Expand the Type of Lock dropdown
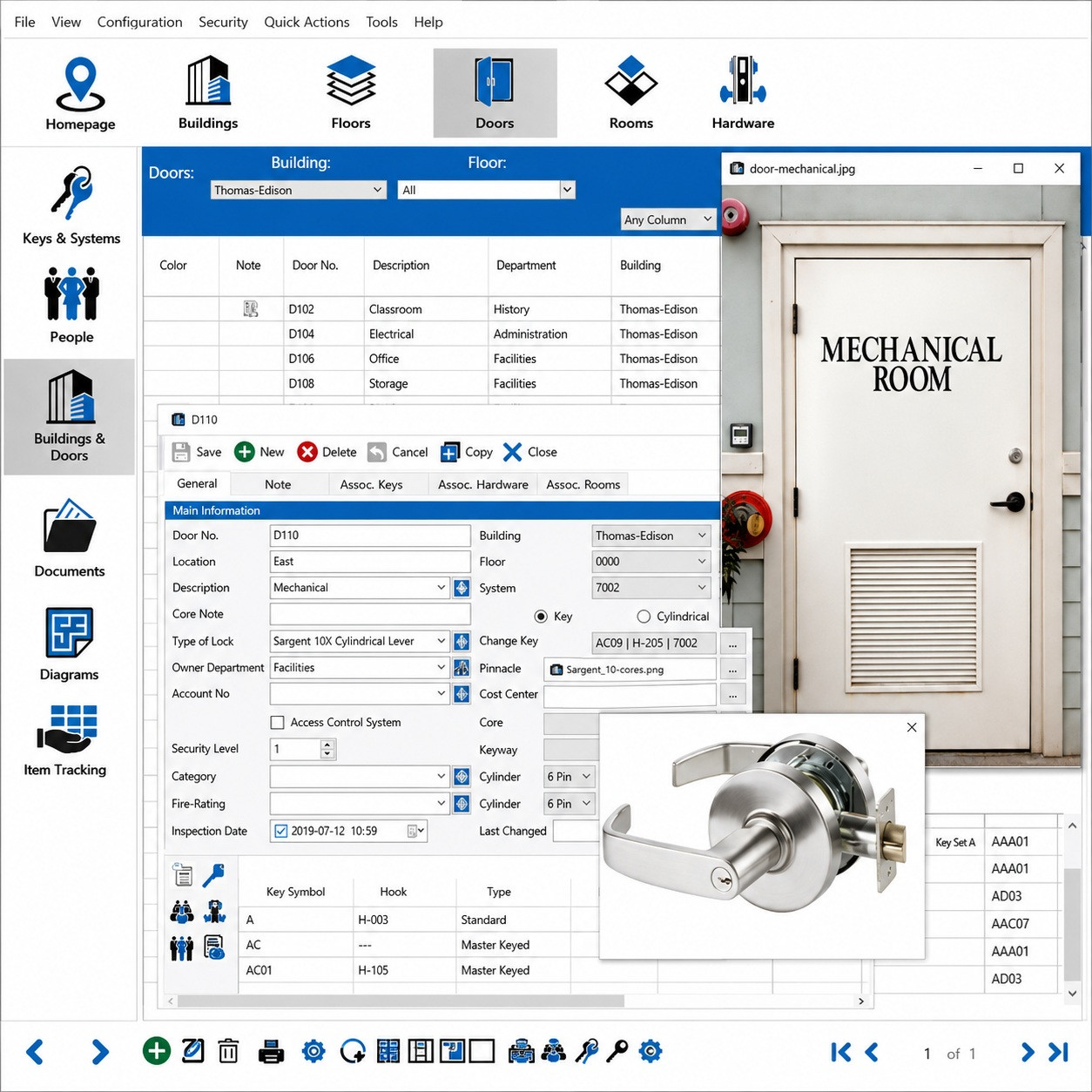 click(x=441, y=641)
